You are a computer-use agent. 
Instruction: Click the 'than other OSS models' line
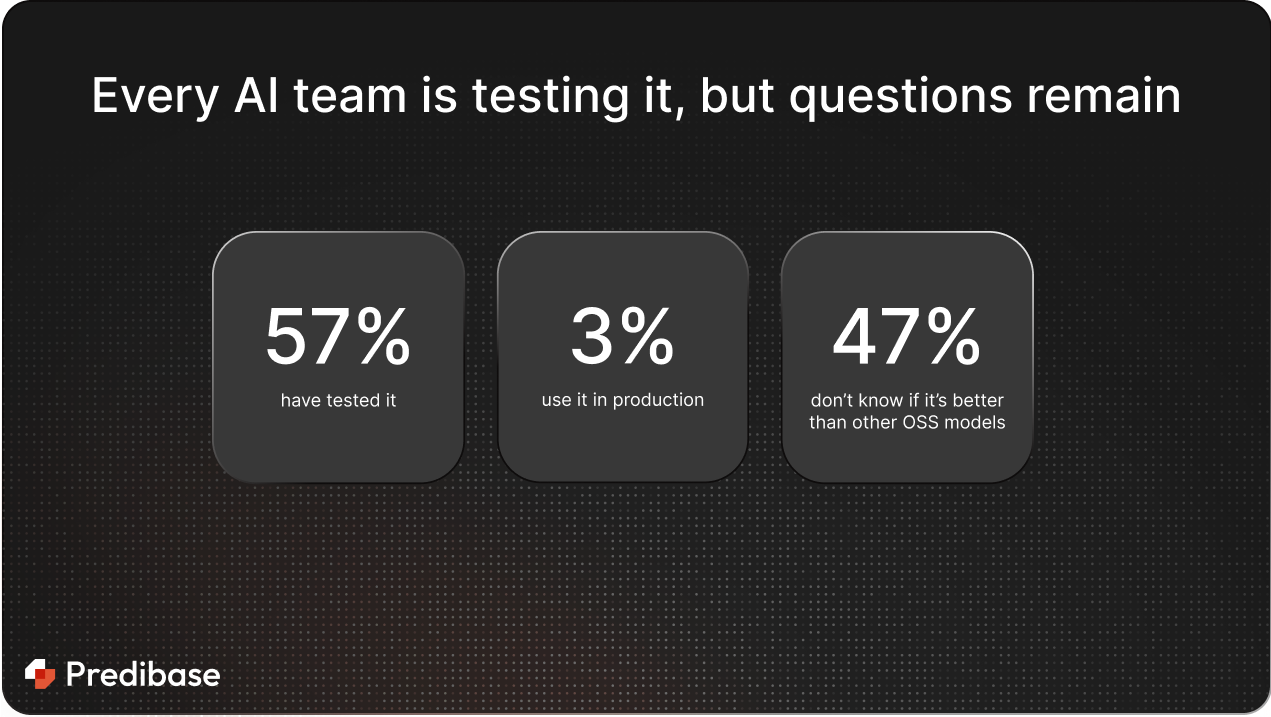(907, 422)
